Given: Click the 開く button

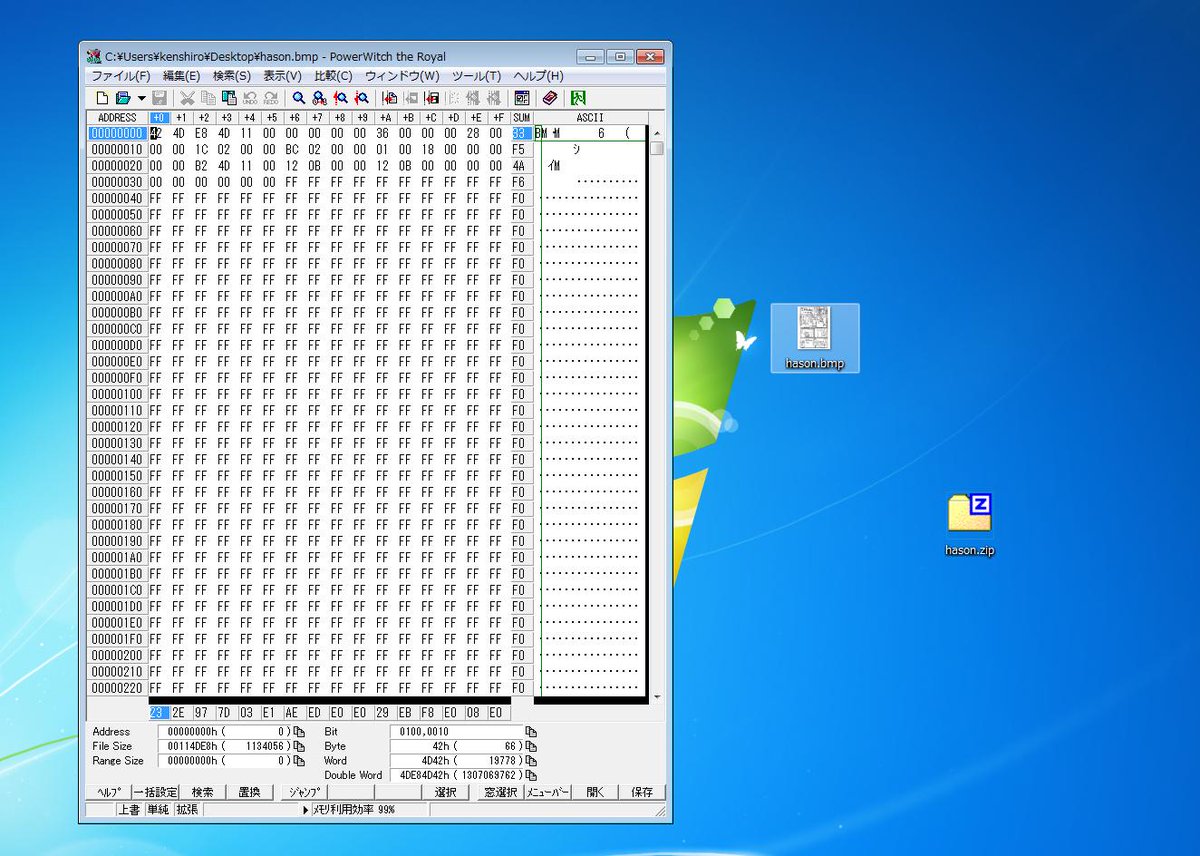Looking at the screenshot, I should [x=596, y=792].
